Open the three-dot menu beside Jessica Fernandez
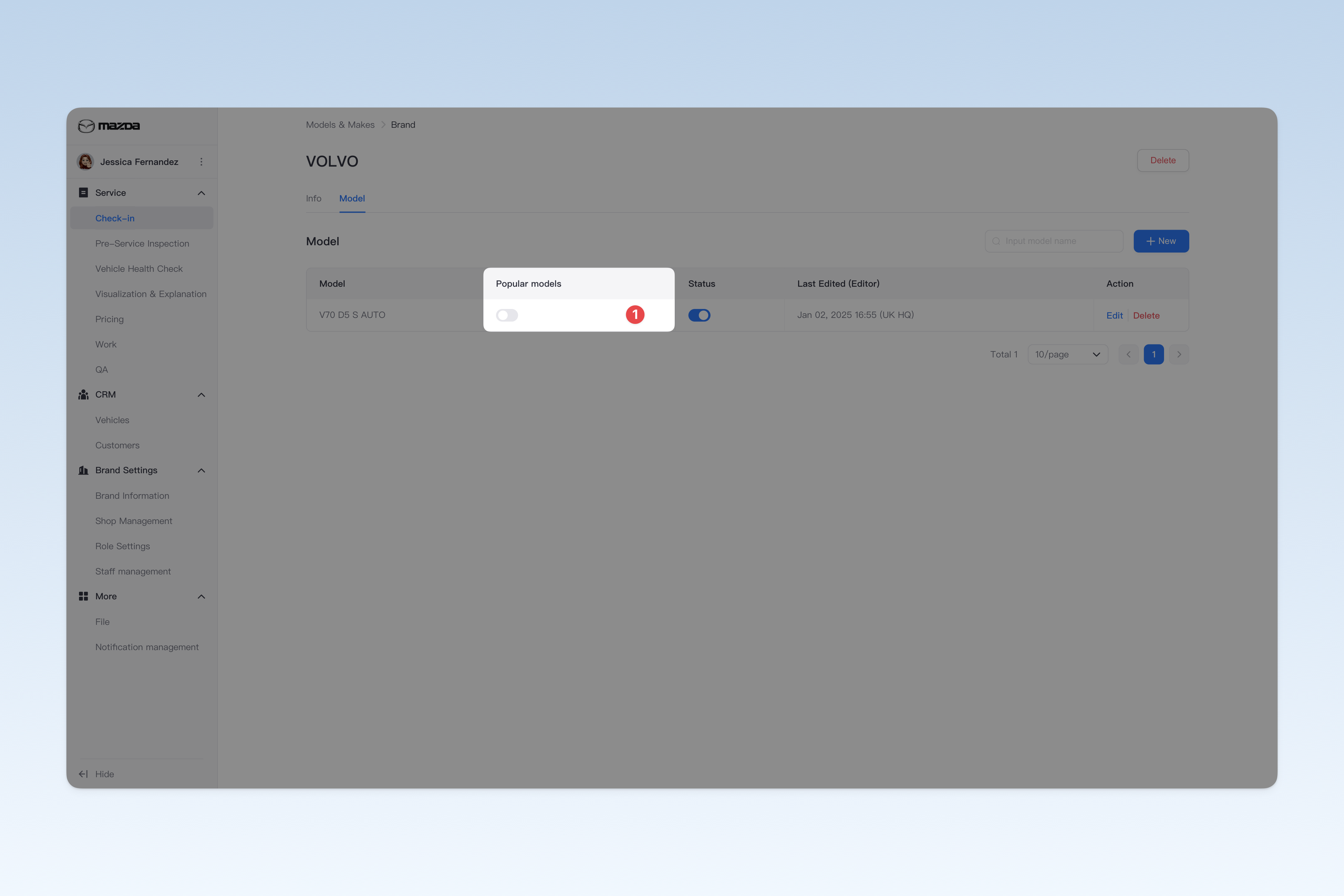 point(201,162)
